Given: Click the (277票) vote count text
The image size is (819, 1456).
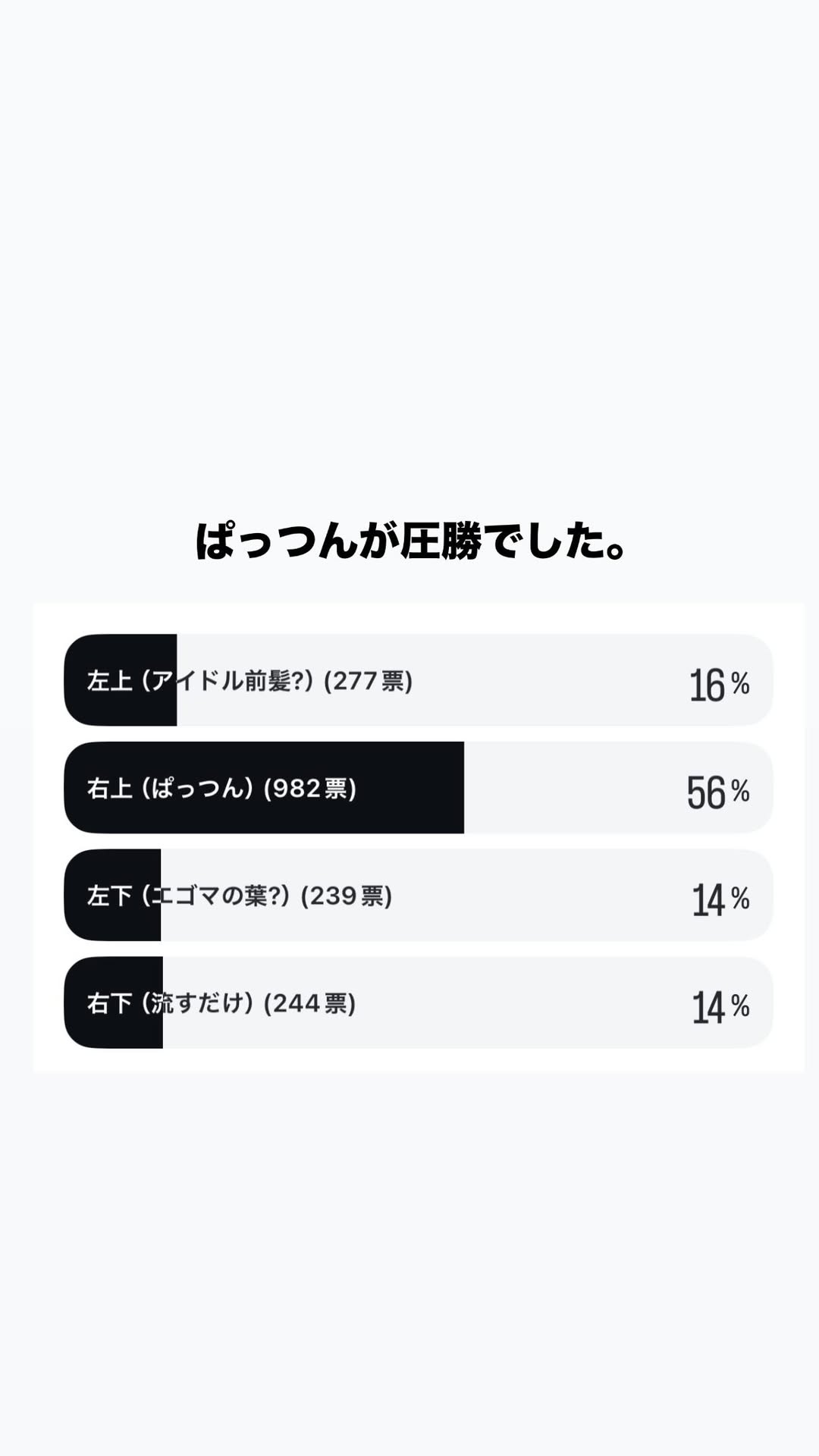Looking at the screenshot, I should pyautogui.click(x=368, y=681).
